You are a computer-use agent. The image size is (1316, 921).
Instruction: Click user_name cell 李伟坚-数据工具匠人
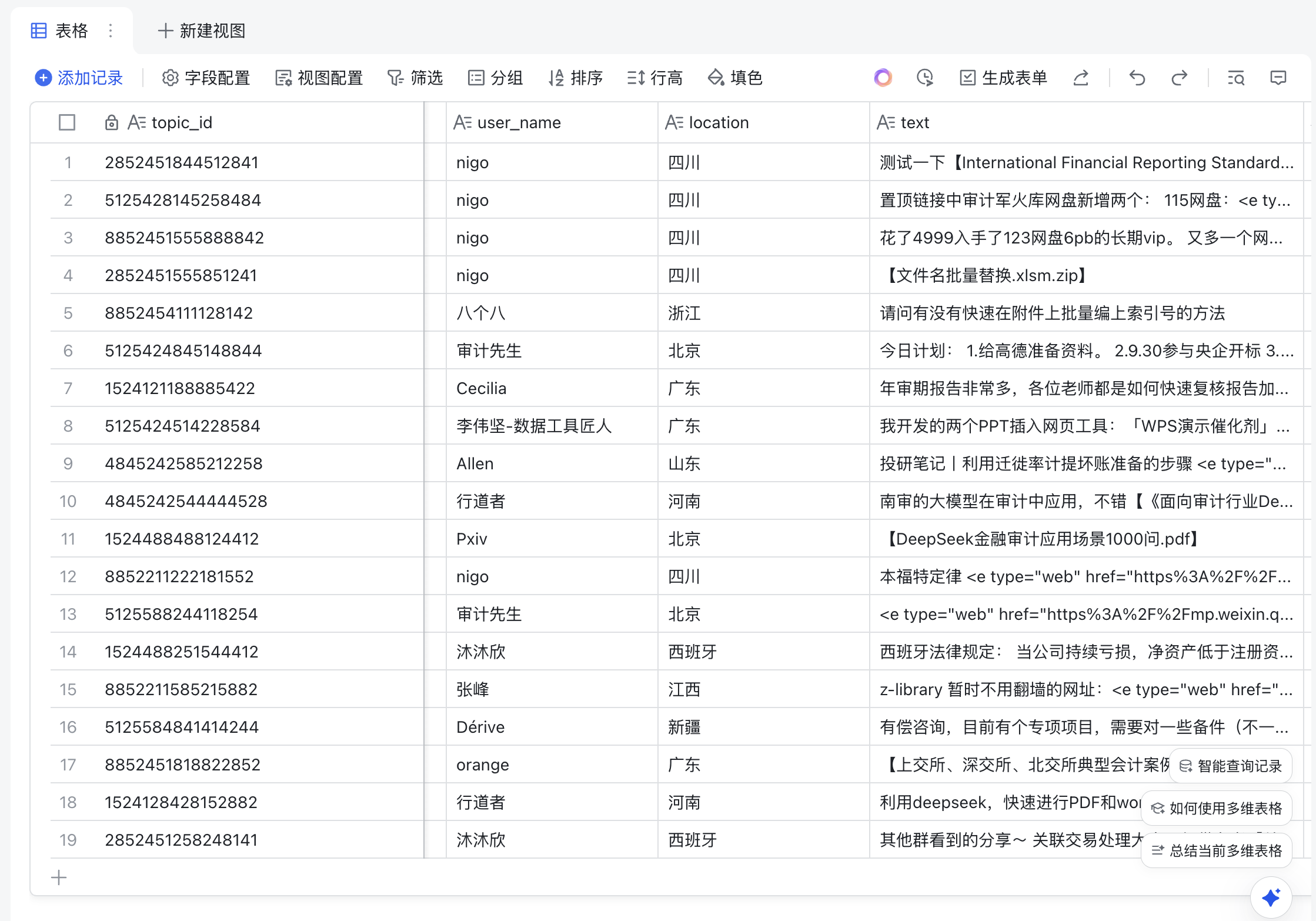[x=552, y=426]
